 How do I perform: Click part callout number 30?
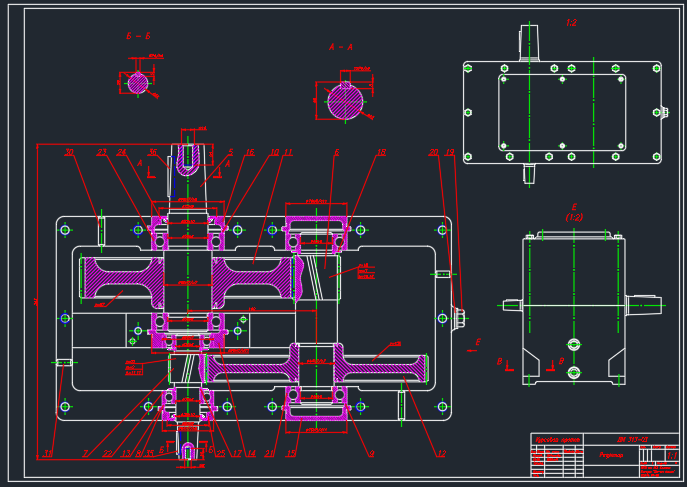(69, 153)
